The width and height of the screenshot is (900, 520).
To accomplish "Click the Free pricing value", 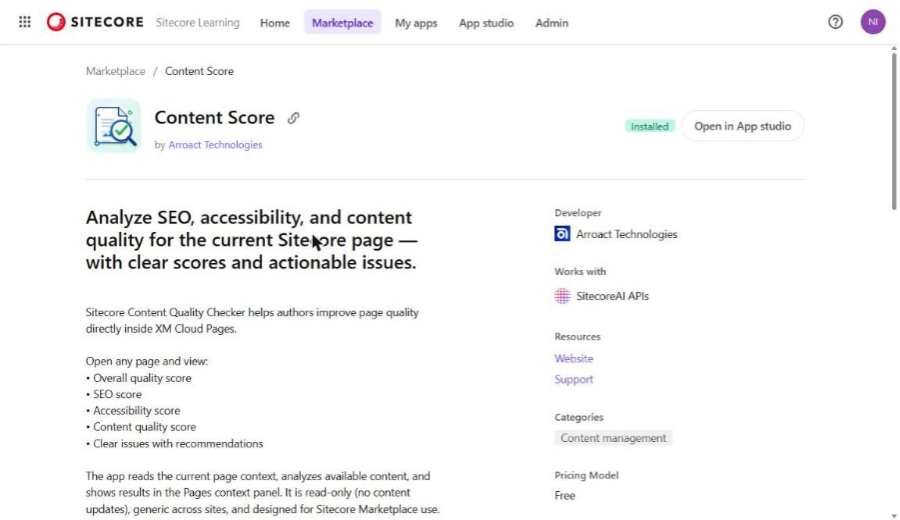I will pyautogui.click(x=565, y=495).
